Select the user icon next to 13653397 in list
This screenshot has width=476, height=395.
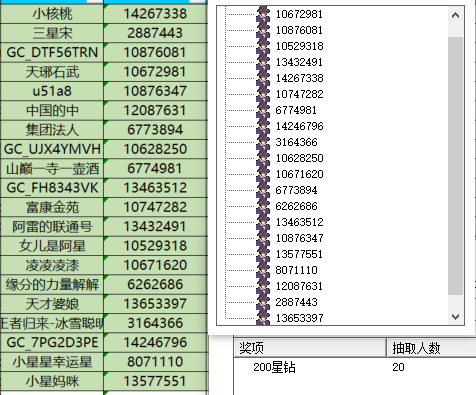263,318
